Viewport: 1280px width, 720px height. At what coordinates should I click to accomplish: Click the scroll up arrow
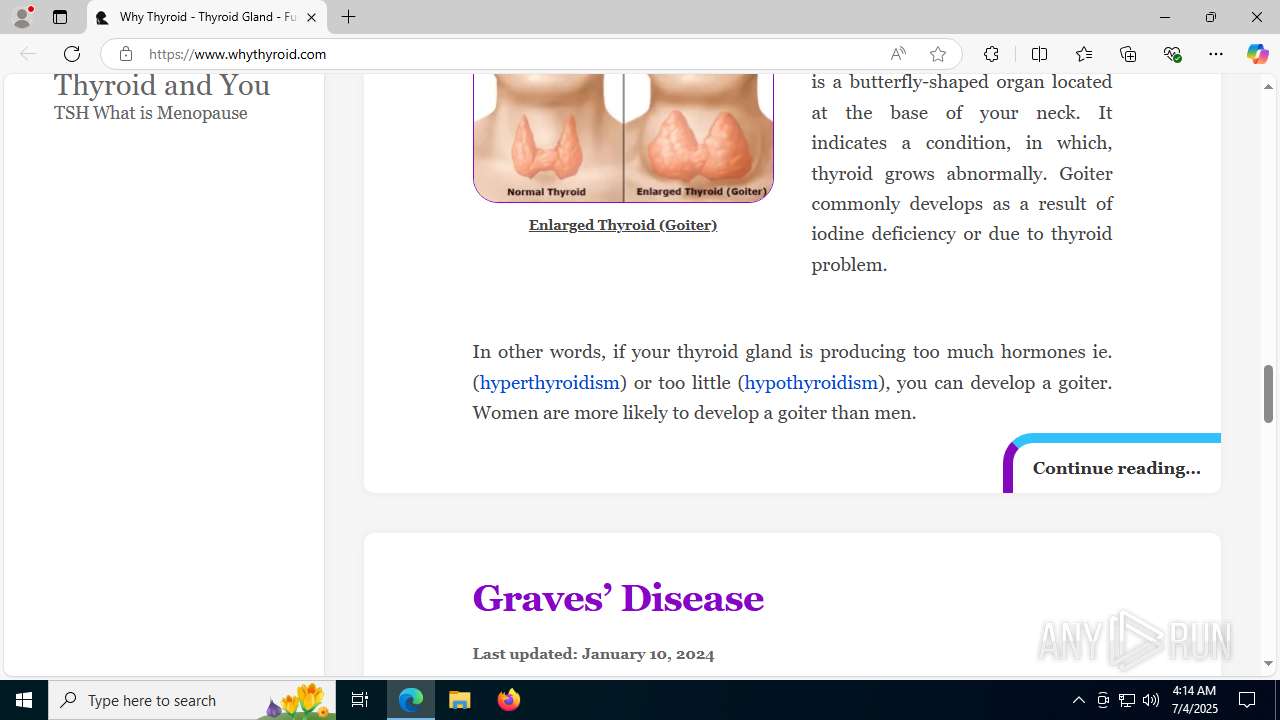[x=1268, y=86]
